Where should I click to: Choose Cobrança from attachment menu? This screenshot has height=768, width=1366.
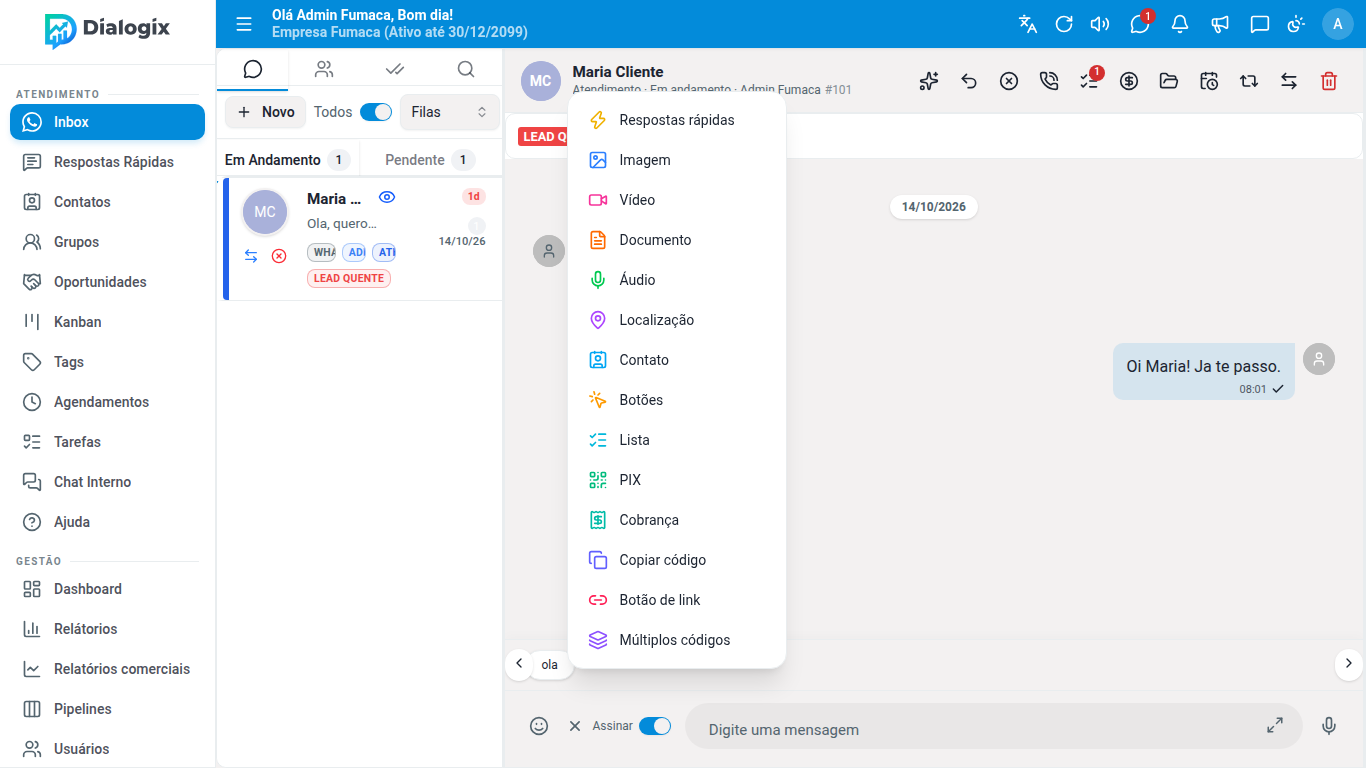point(677,520)
